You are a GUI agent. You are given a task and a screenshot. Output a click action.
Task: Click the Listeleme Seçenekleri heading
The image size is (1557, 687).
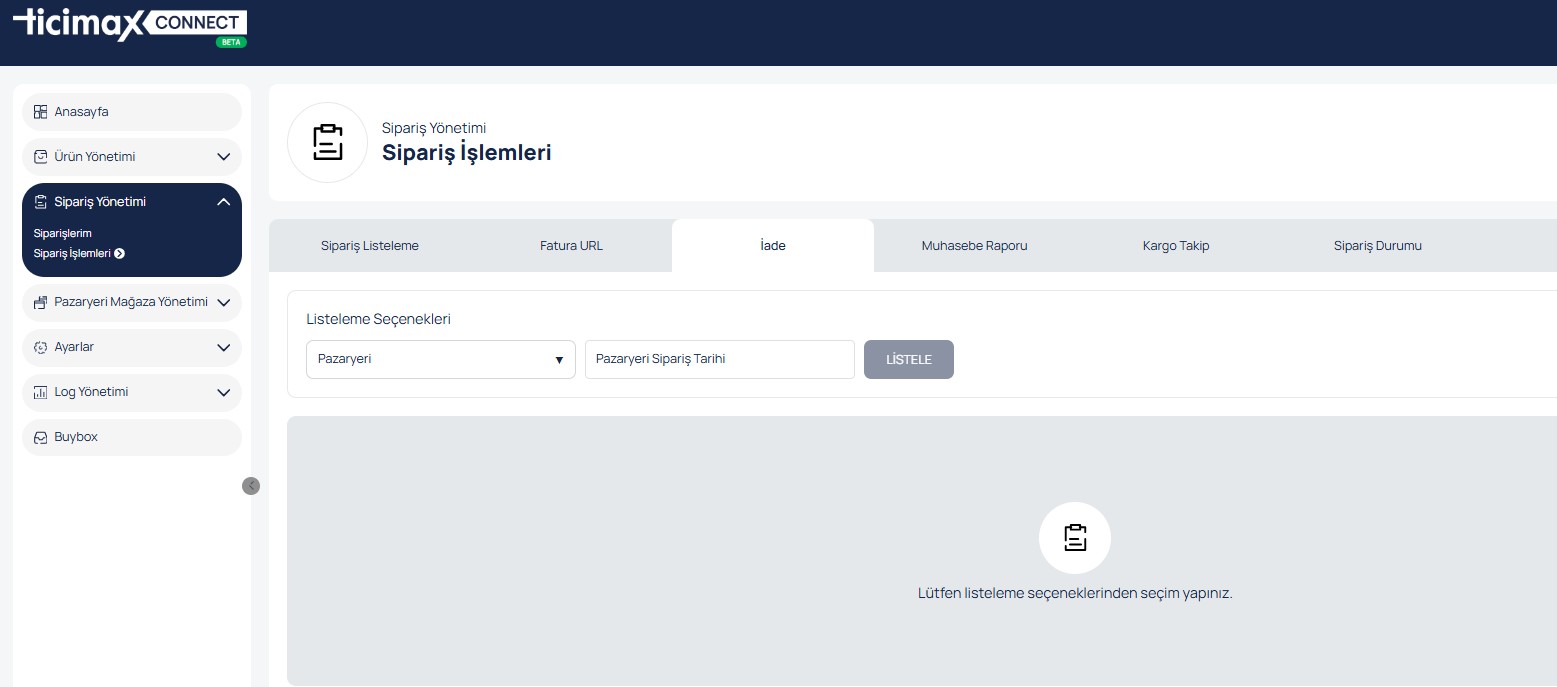[378, 320]
